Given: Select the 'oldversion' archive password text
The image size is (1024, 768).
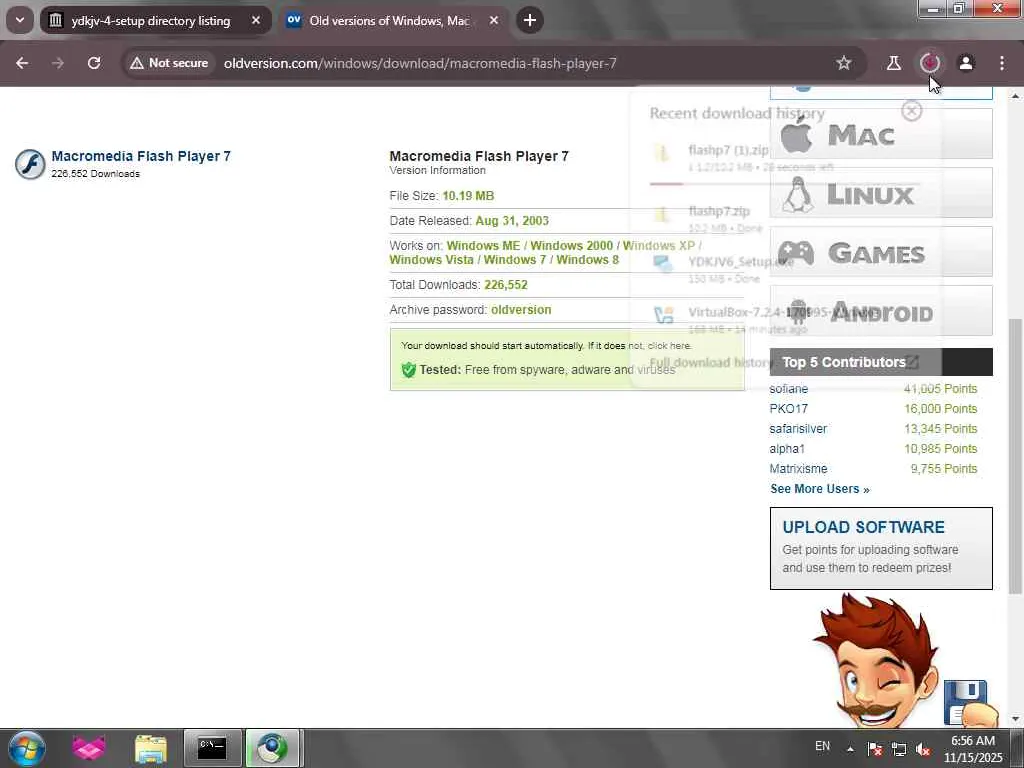Looking at the screenshot, I should [521, 310].
